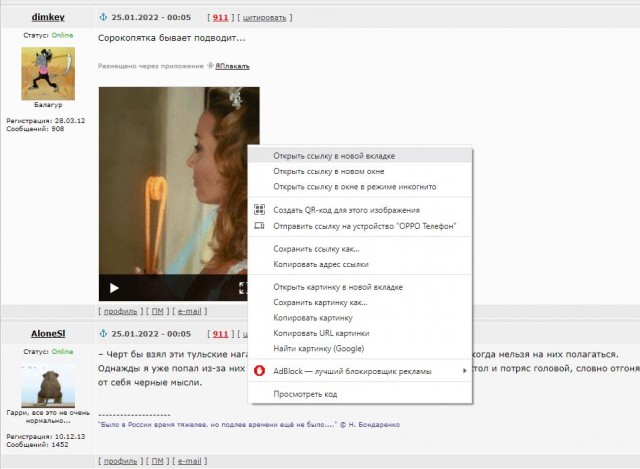The width and height of the screenshot is (640, 469).
Task: Click 'Сообщений: 1452' under AloneSl
Action: coord(37,445)
